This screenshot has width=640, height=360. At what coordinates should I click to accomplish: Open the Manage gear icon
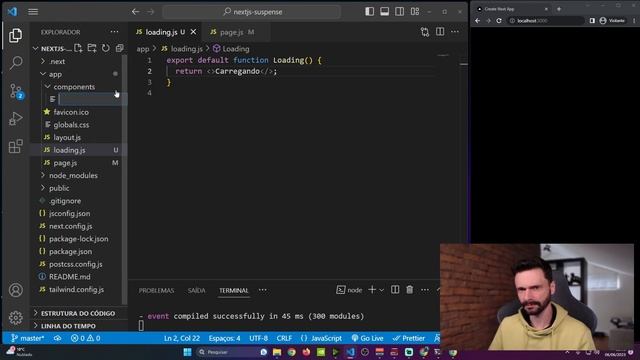click(16, 318)
